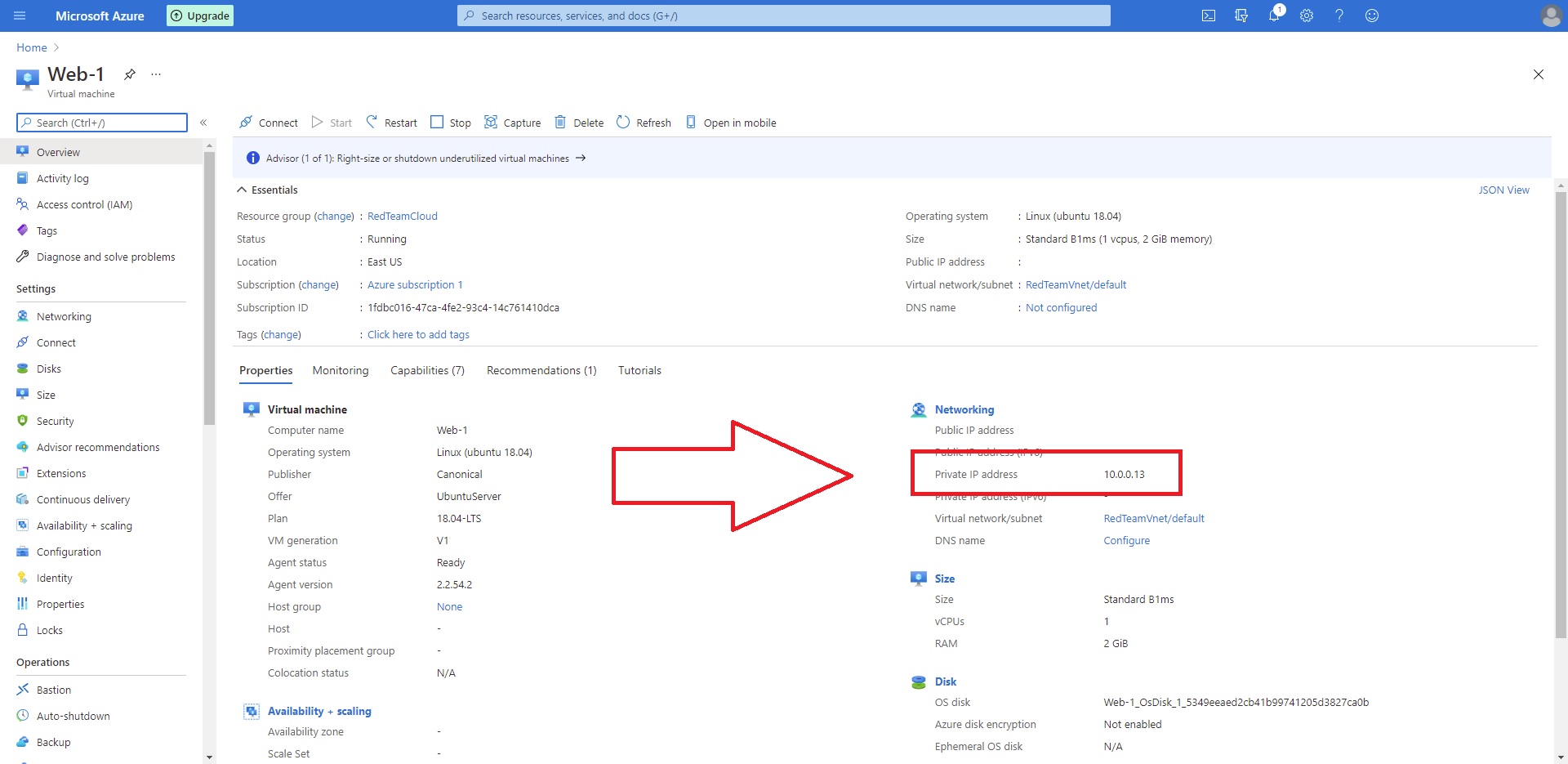Focus the top search resources box
This screenshot has width=1568, height=764.
click(x=784, y=16)
